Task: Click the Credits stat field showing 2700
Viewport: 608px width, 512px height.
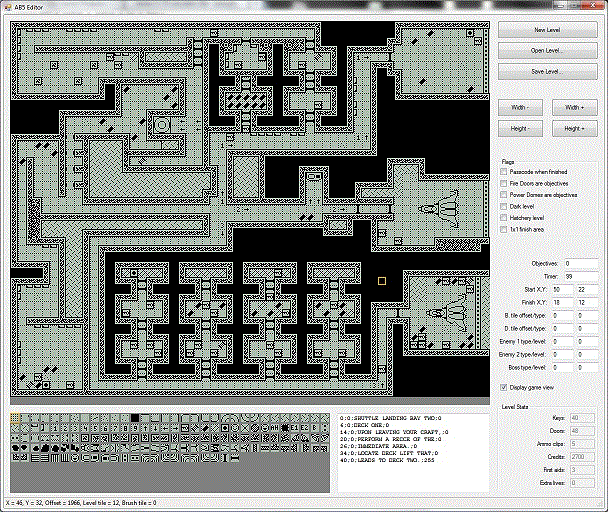Action: (x=582, y=457)
